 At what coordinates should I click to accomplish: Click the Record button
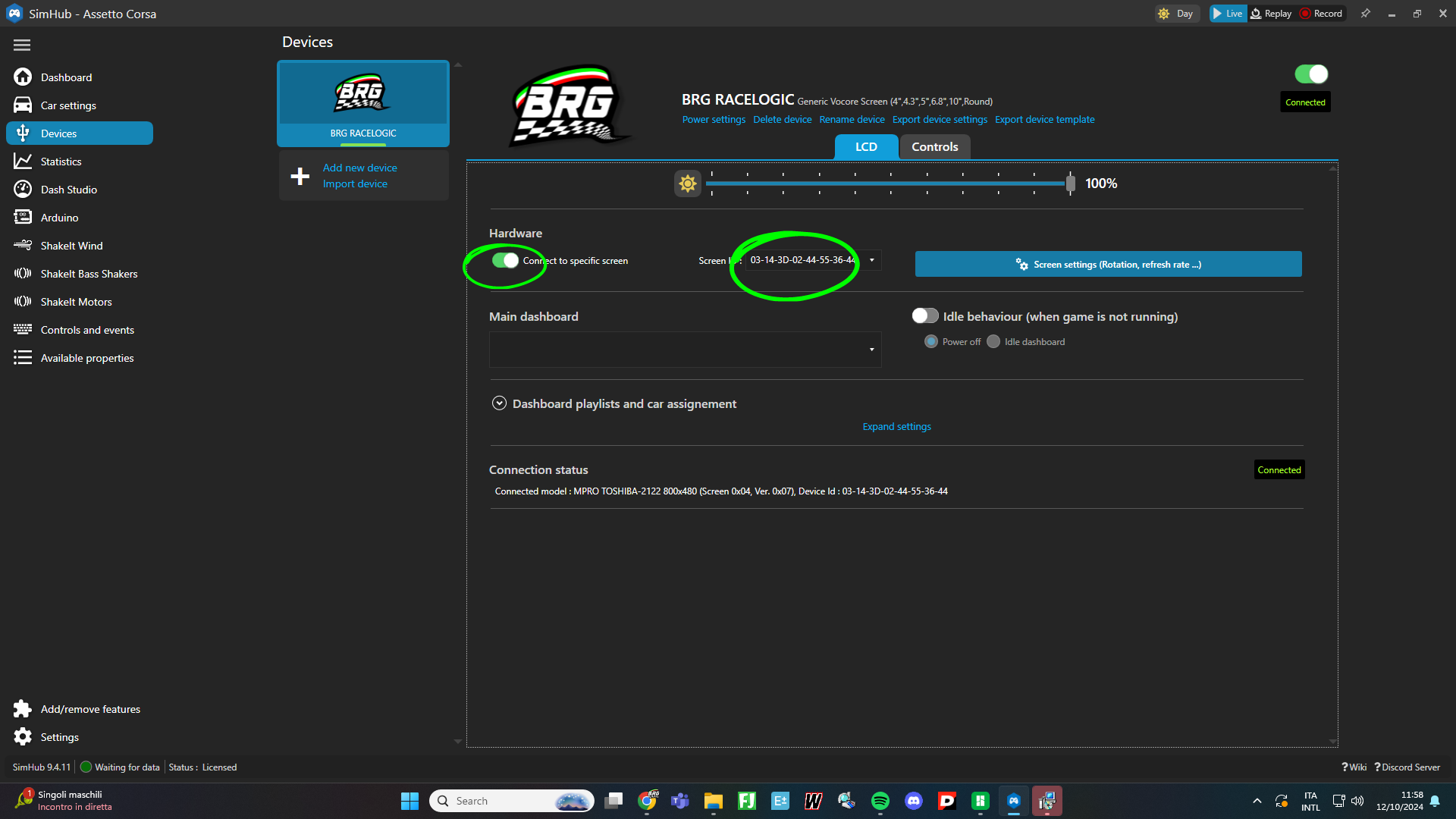[1321, 14]
